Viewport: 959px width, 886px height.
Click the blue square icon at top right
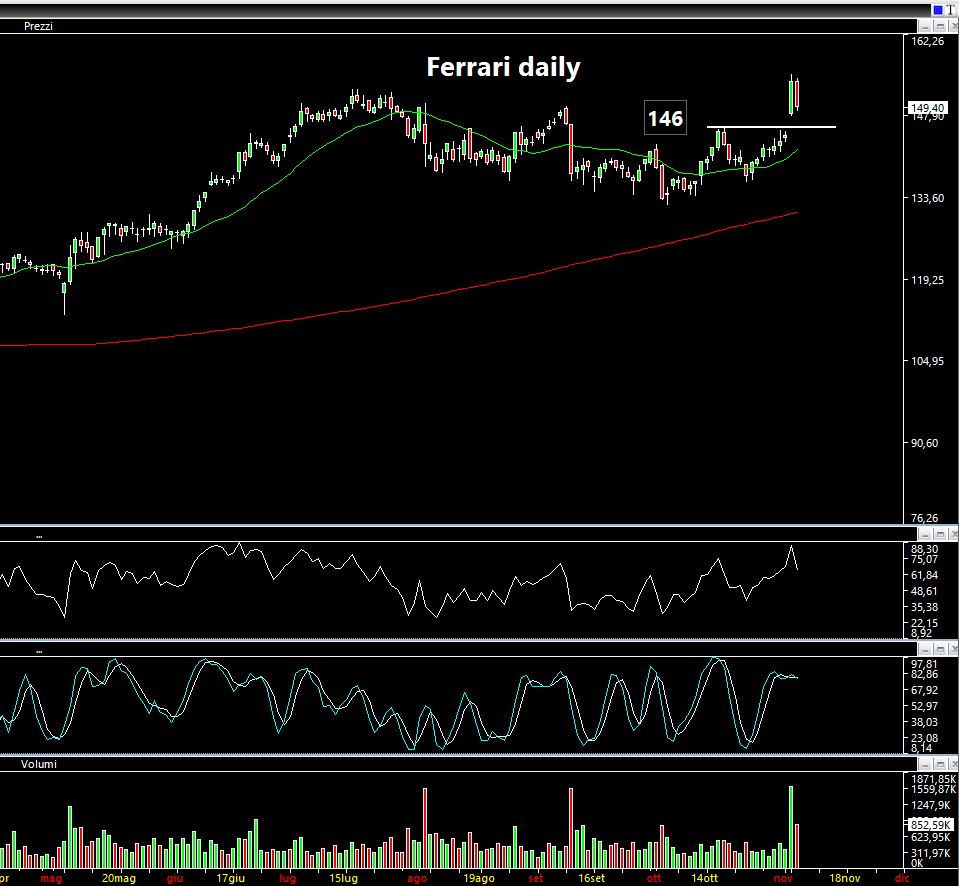tap(938, 10)
